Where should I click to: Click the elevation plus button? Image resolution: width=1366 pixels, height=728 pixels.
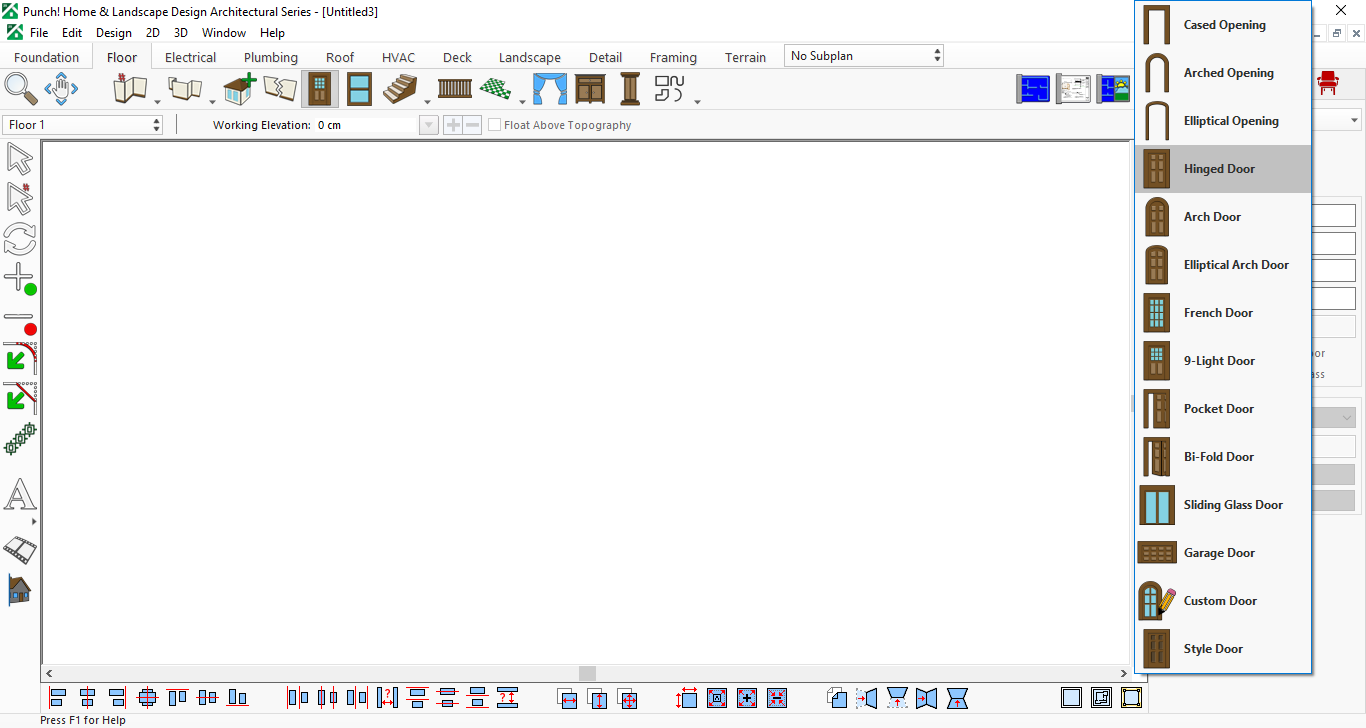[453, 125]
